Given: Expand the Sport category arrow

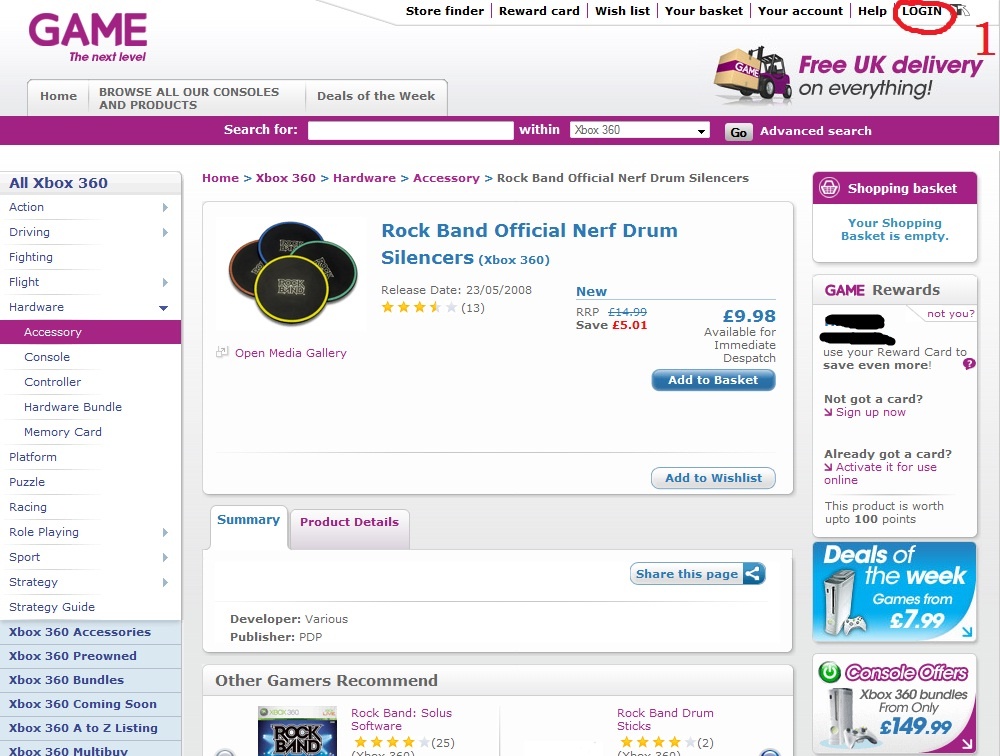Looking at the screenshot, I should click(x=165, y=557).
